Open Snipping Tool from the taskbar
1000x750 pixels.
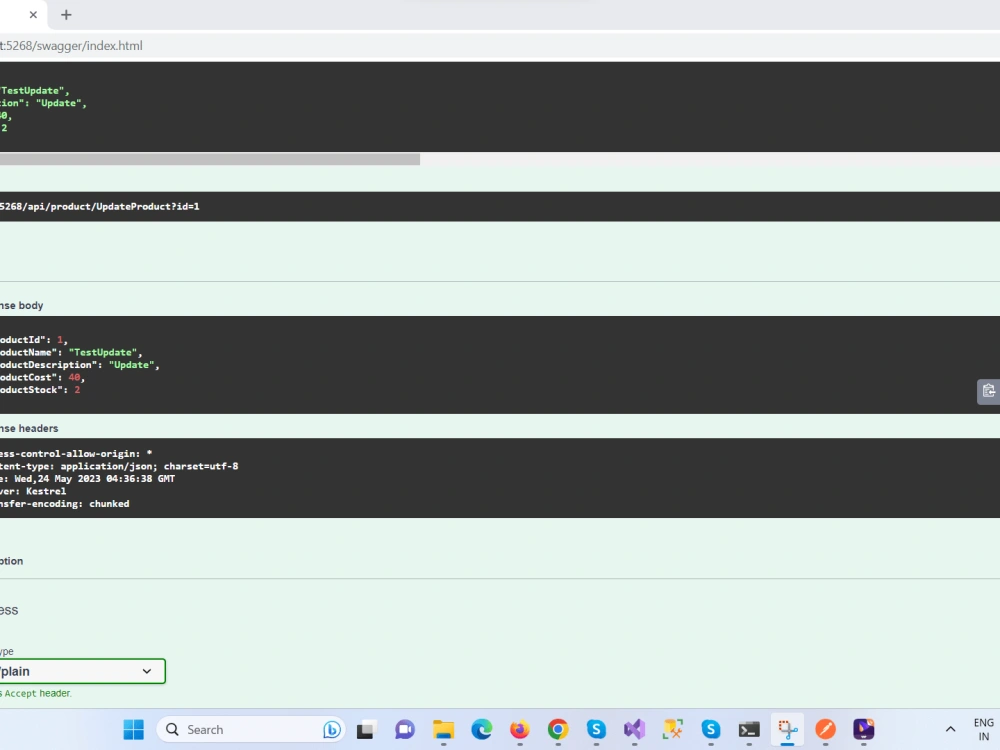tap(787, 729)
